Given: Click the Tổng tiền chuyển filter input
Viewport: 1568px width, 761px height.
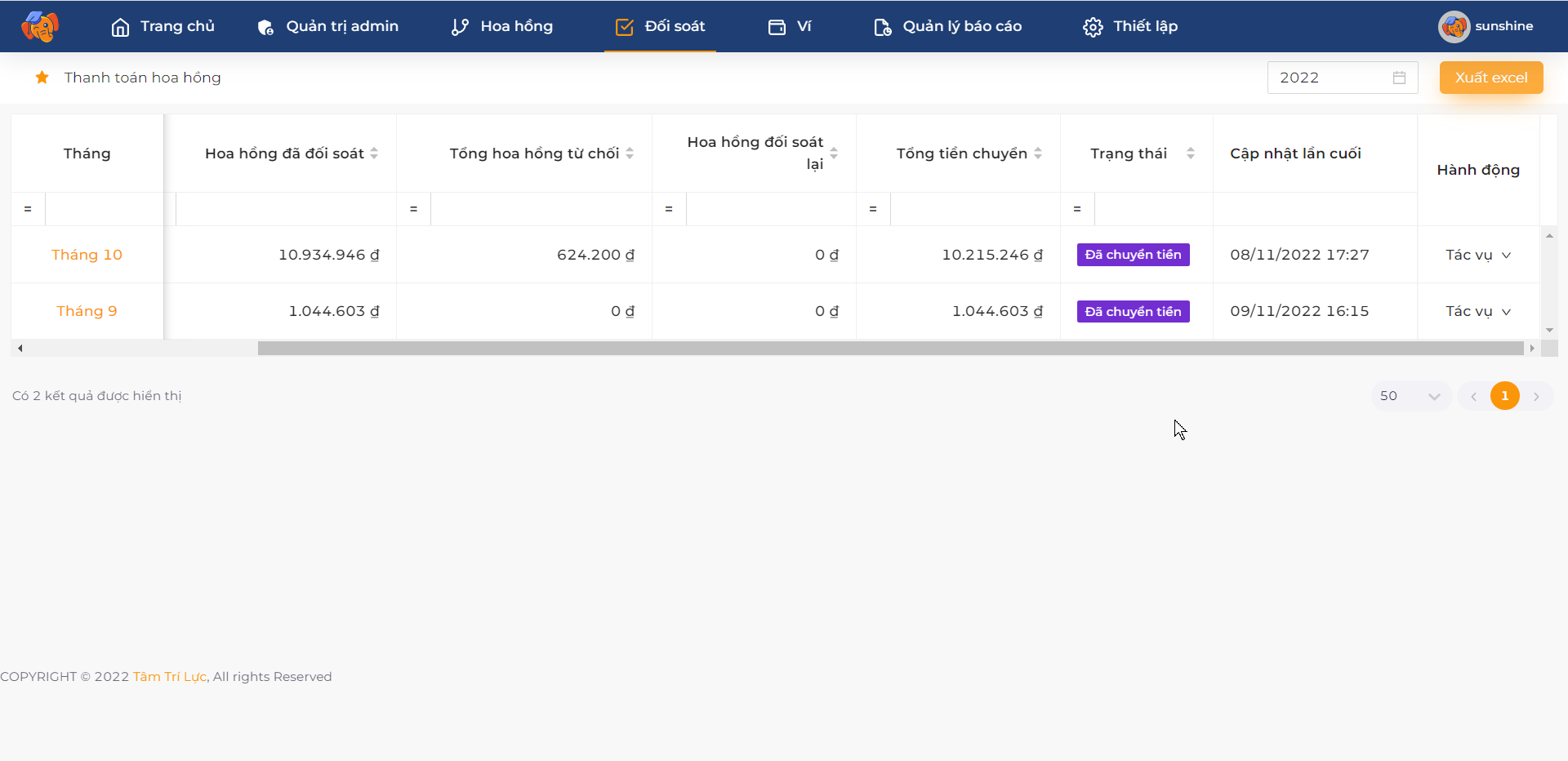Looking at the screenshot, I should 975,209.
